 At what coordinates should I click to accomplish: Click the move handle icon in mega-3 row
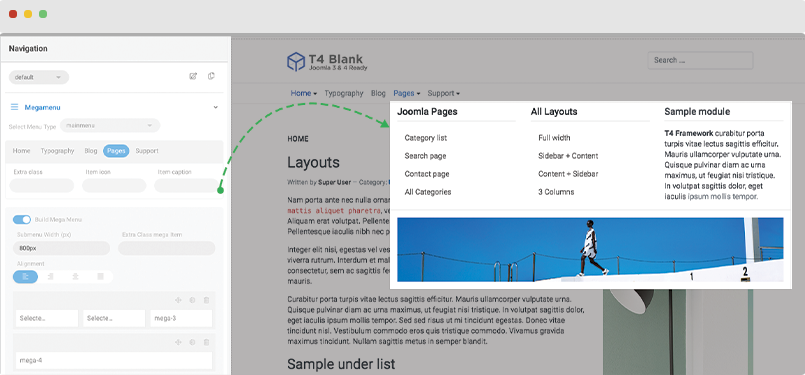pos(179,300)
